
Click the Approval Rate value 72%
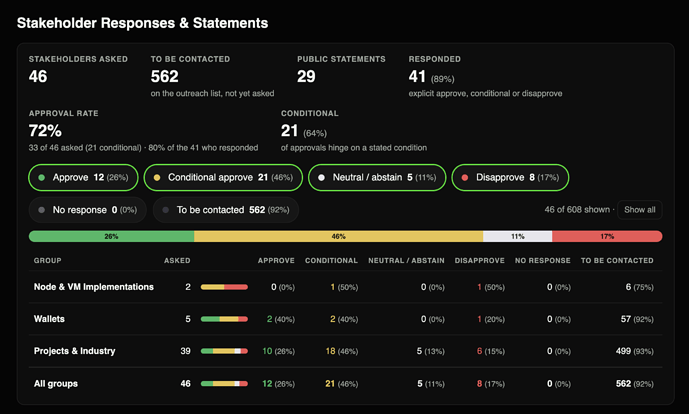point(45,131)
